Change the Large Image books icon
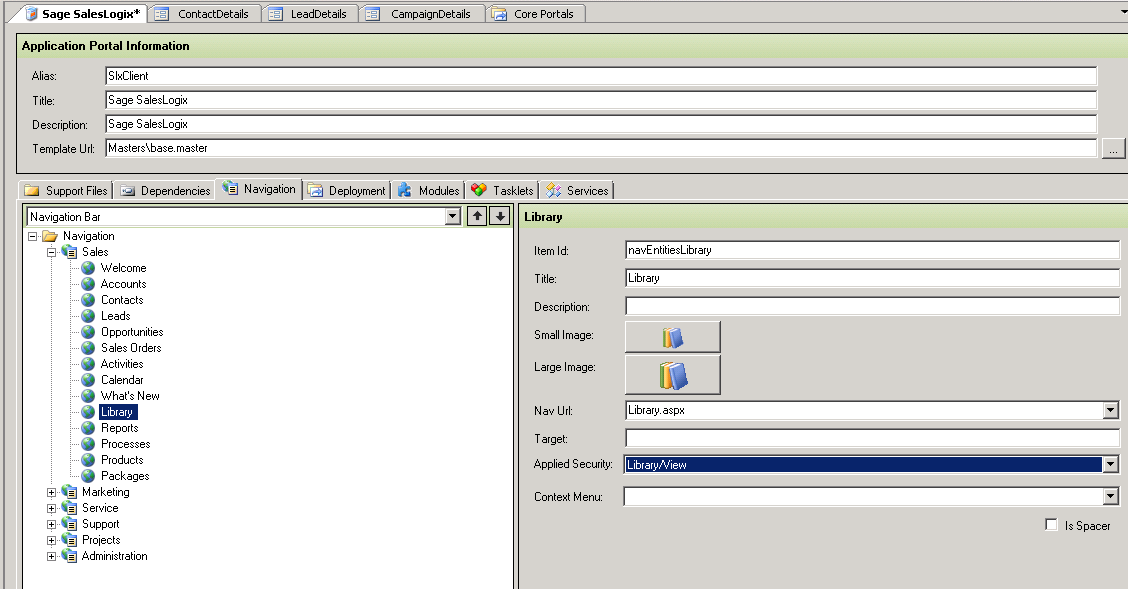Screen dimensions: 1128x589 coord(673,375)
